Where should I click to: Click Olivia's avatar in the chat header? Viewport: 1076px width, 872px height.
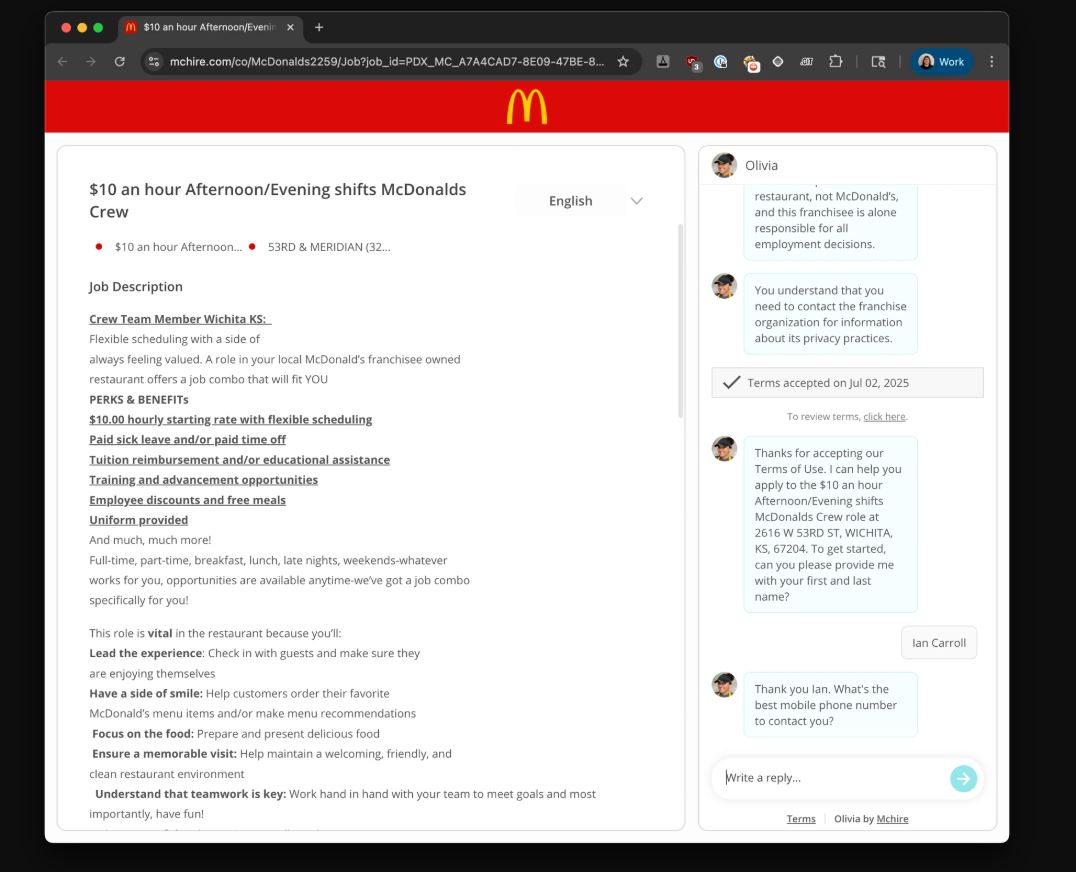723,165
